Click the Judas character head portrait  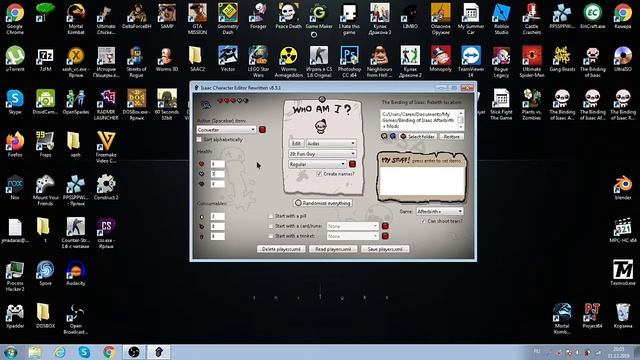321,126
